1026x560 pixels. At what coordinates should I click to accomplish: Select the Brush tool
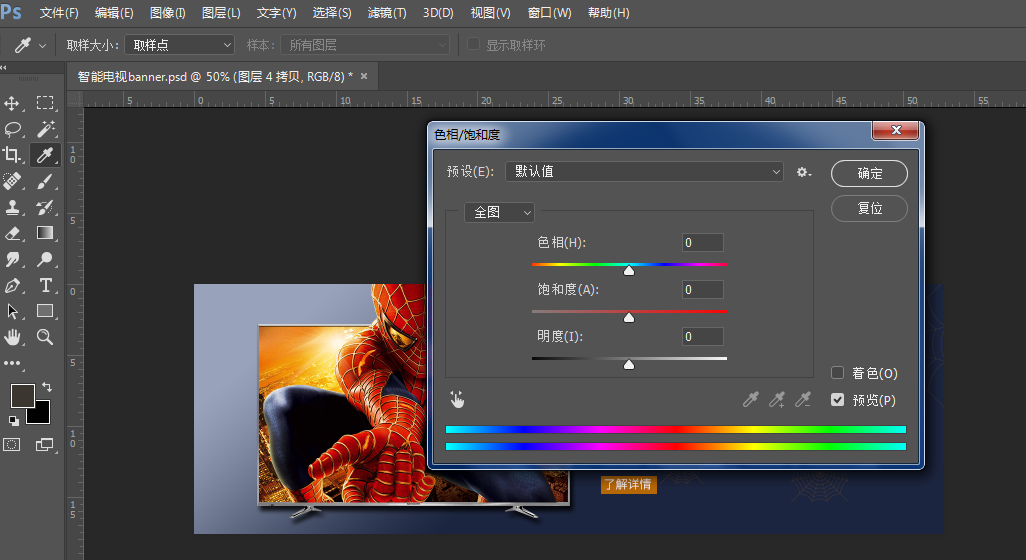[x=44, y=181]
